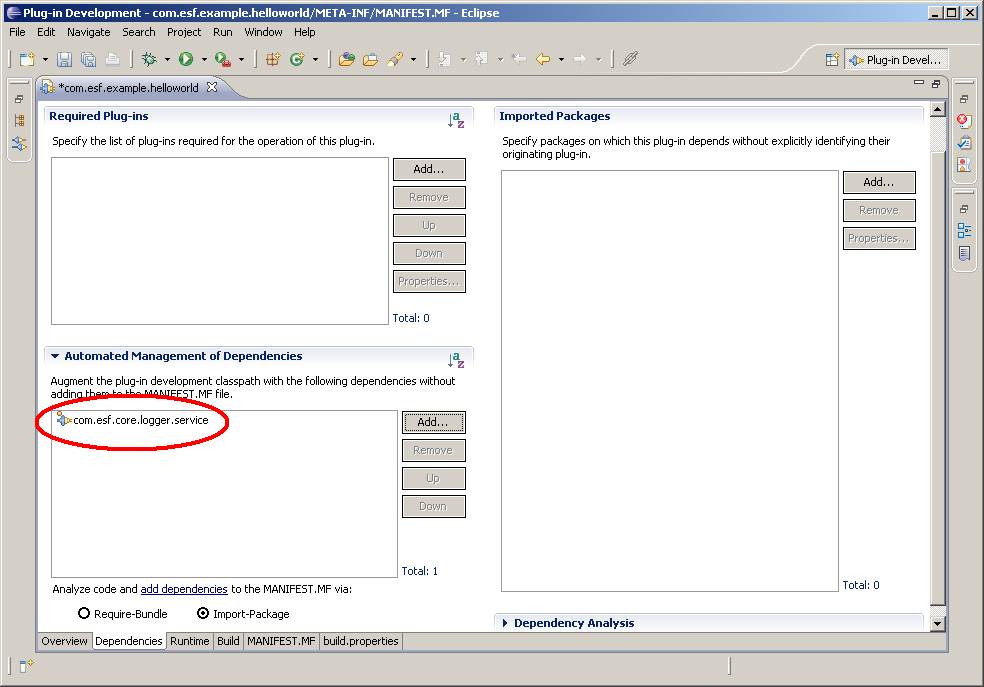
Task: Select the com.esf.core.logger.service entry
Action: coord(133,420)
